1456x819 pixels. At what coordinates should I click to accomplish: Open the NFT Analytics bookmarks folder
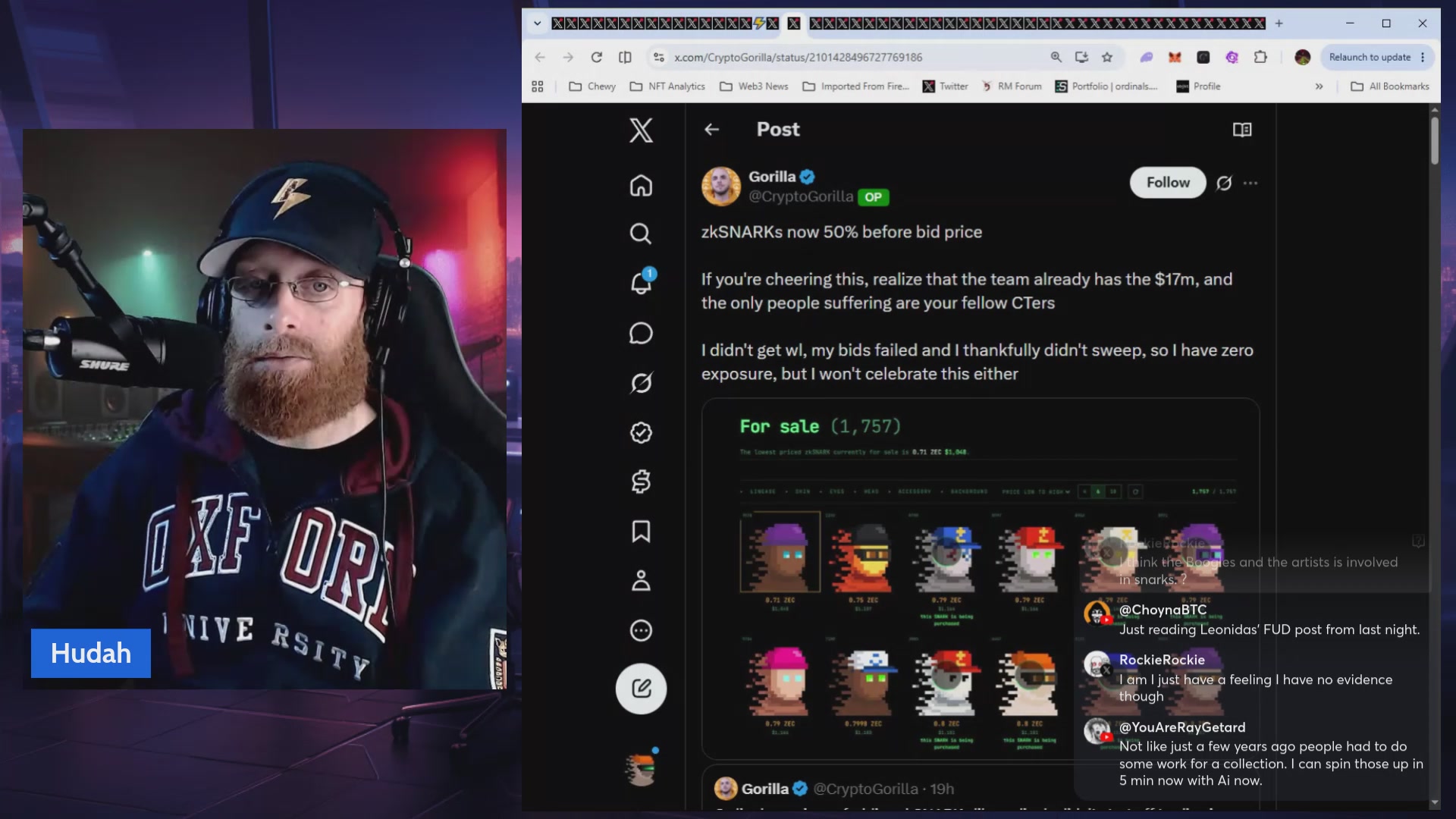(x=667, y=86)
